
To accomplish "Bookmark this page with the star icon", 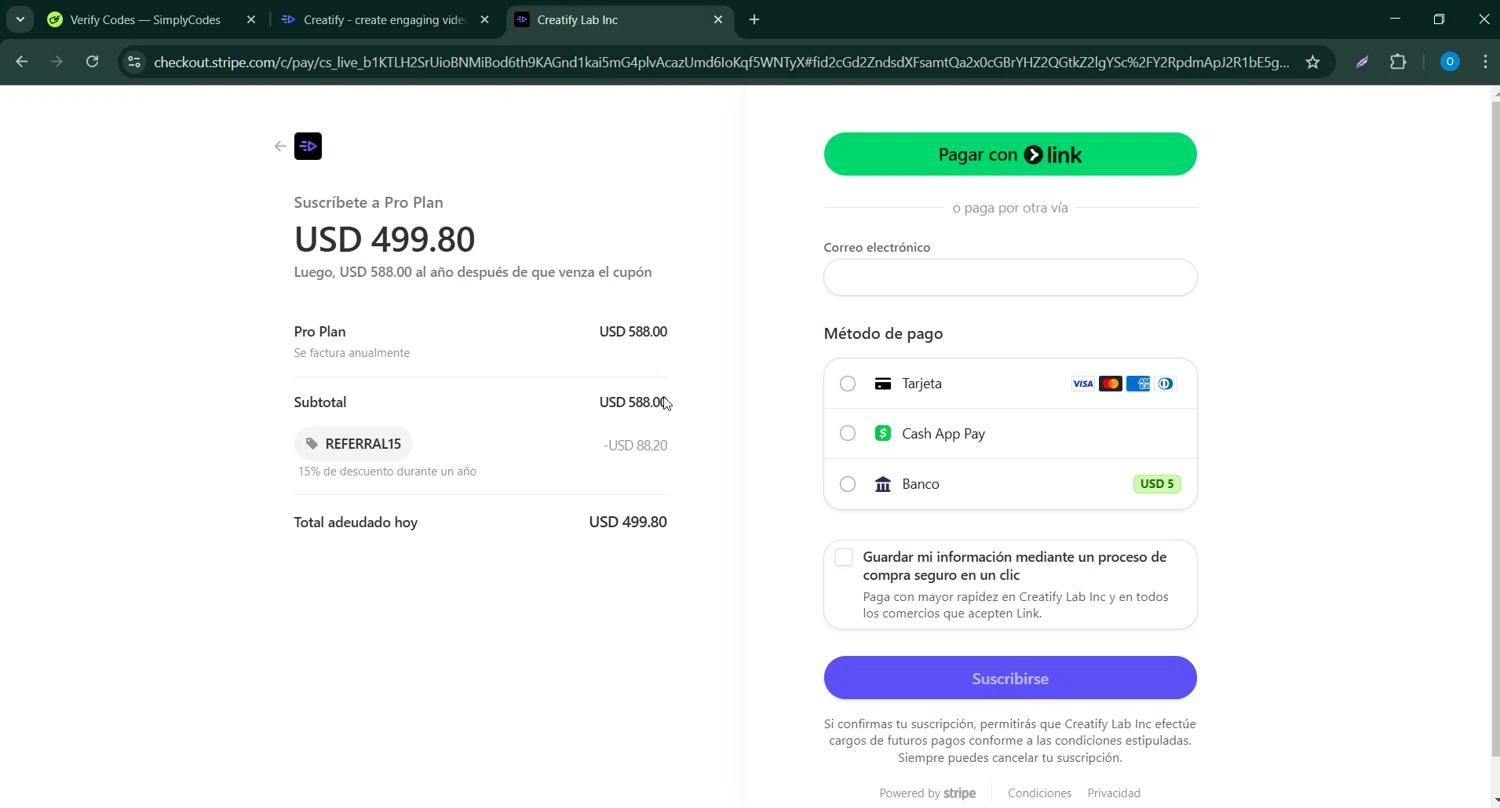I will click(x=1313, y=62).
